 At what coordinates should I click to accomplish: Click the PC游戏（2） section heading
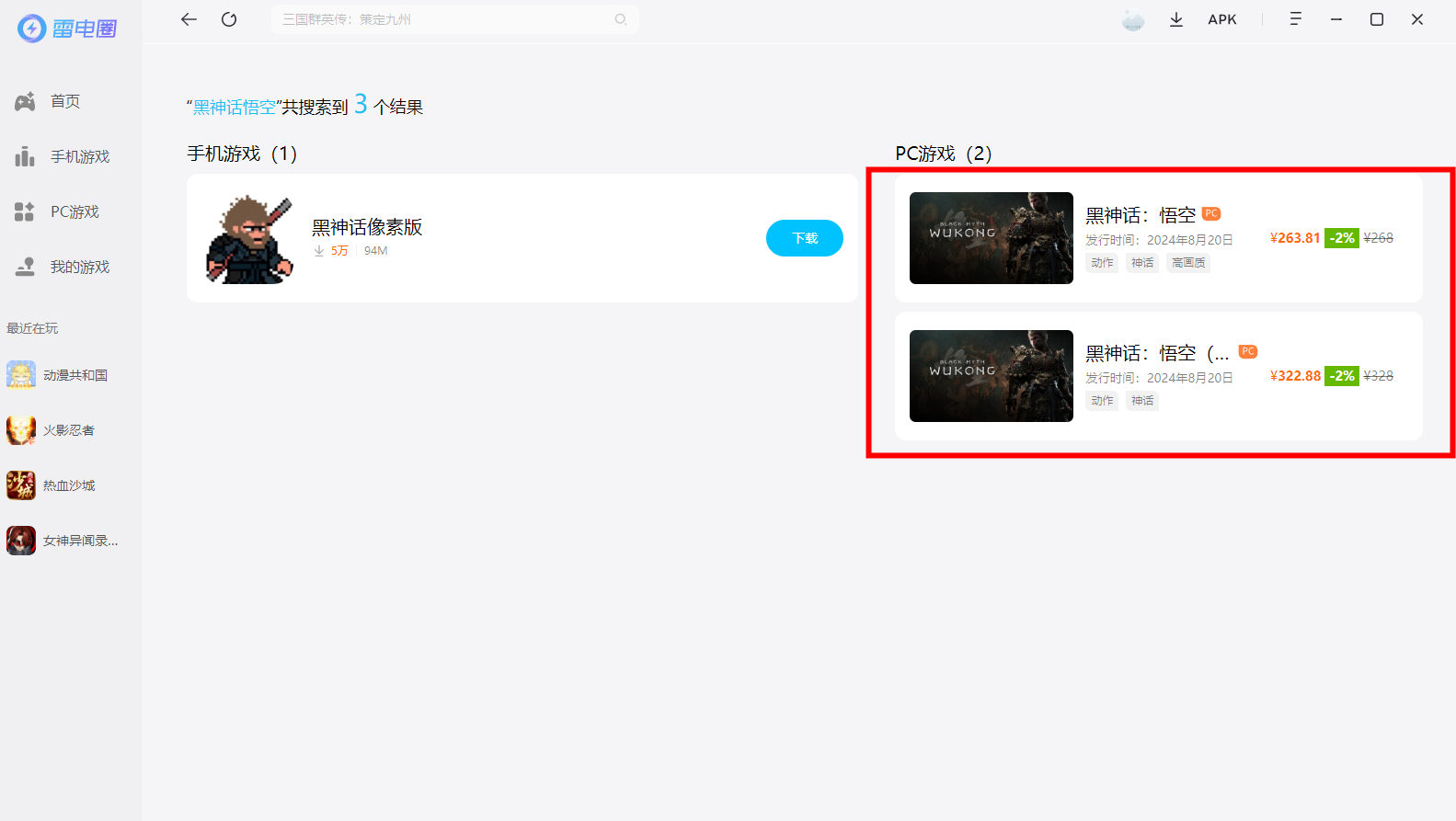(x=944, y=154)
